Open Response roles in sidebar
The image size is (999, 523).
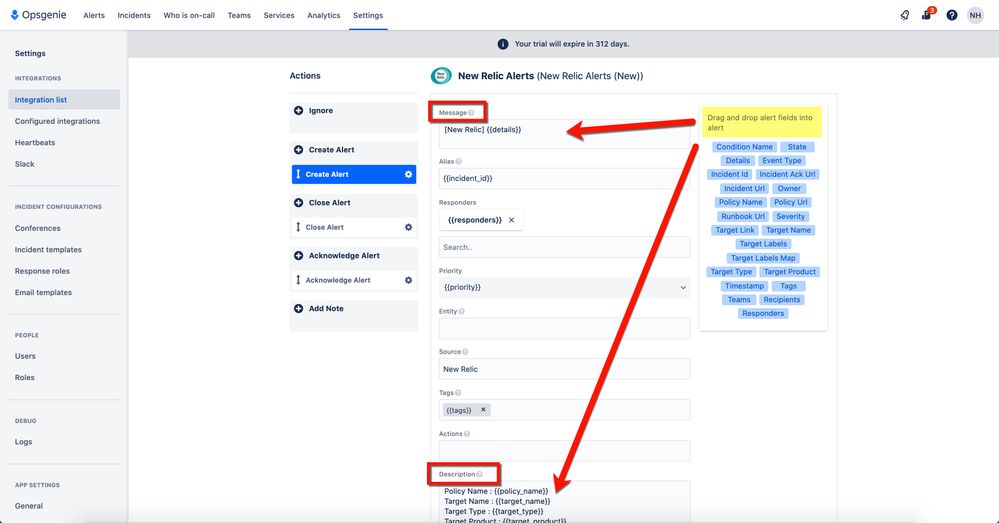(42, 271)
